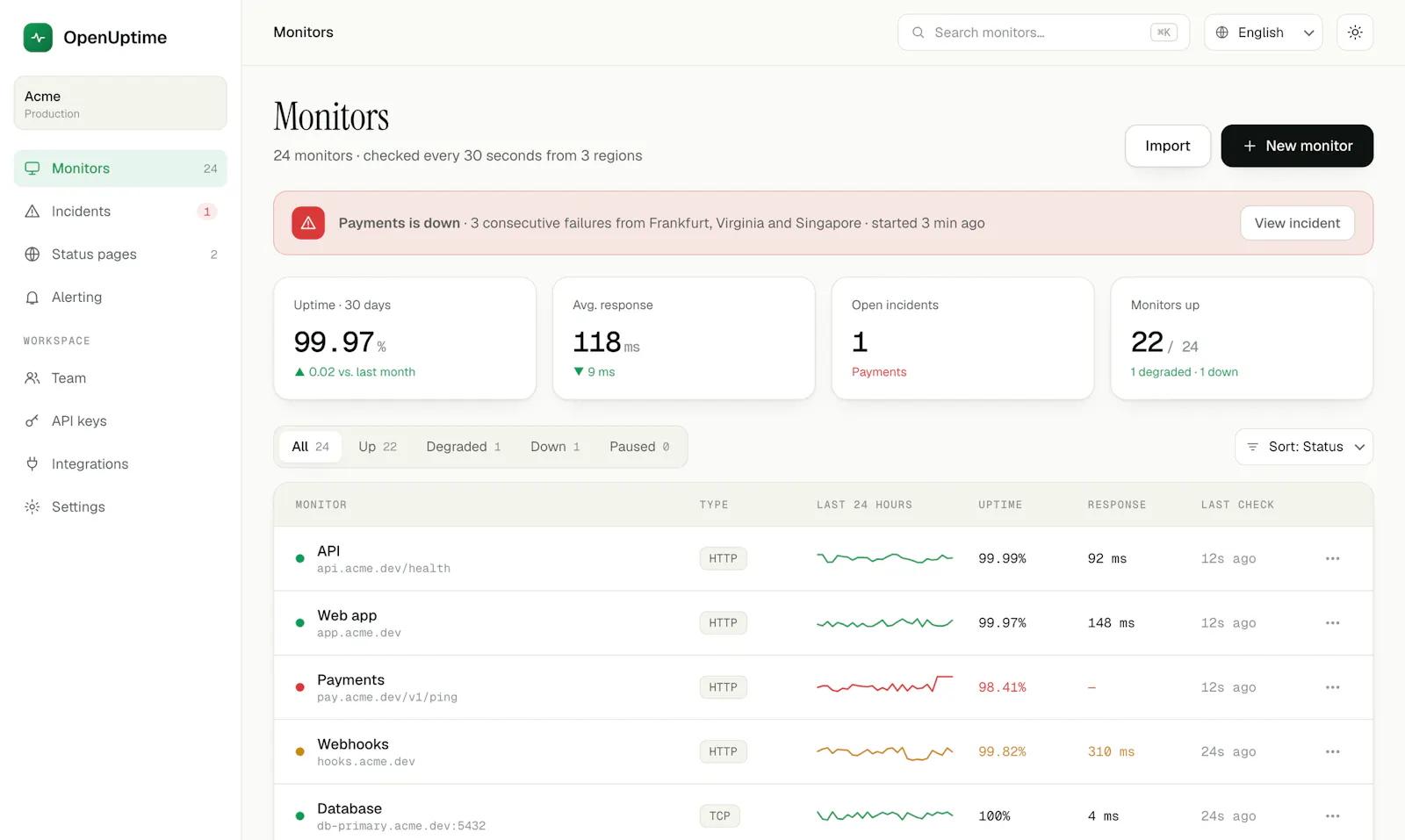Select the Degraded 1 filter tab
This screenshot has height=840, width=1405.
pos(464,447)
